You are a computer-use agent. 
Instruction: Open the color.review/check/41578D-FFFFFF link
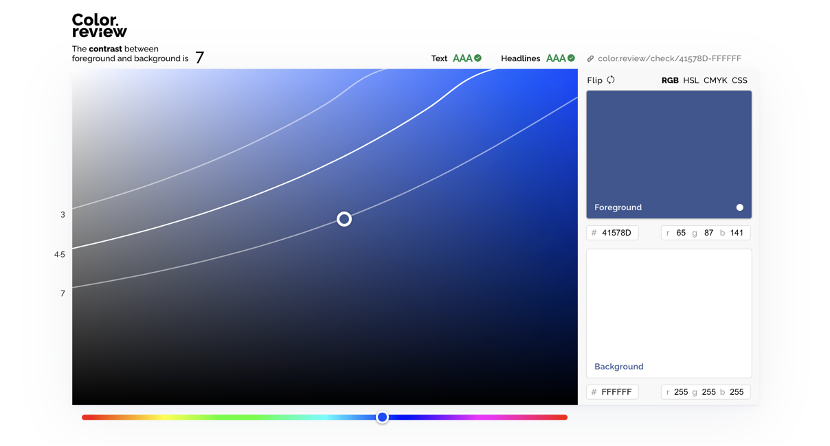[x=670, y=59]
